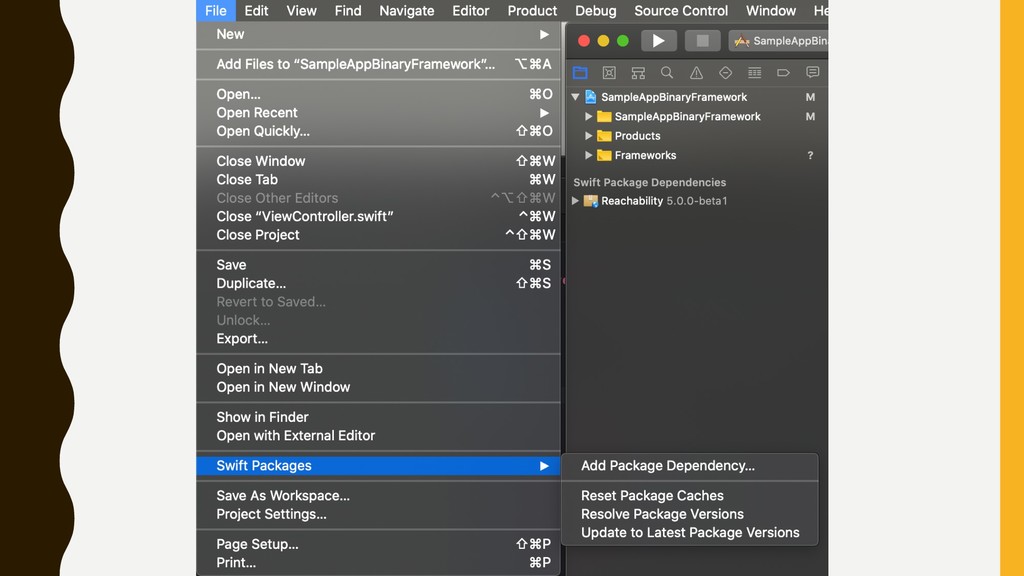1024x576 pixels.
Task: Collapse the SampleAppBinaryFramework project root
Action: pos(575,97)
